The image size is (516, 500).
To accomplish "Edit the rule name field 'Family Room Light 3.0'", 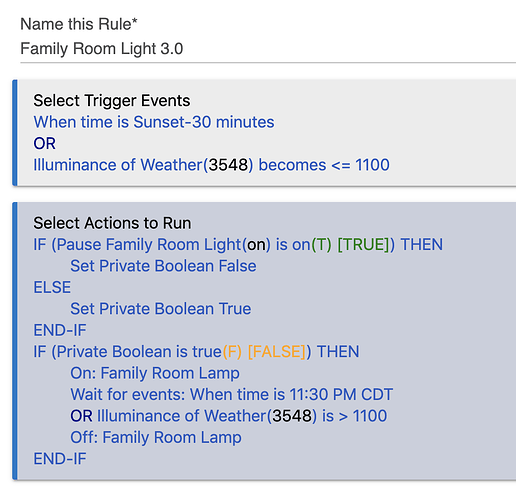I will click(x=268, y=49).
